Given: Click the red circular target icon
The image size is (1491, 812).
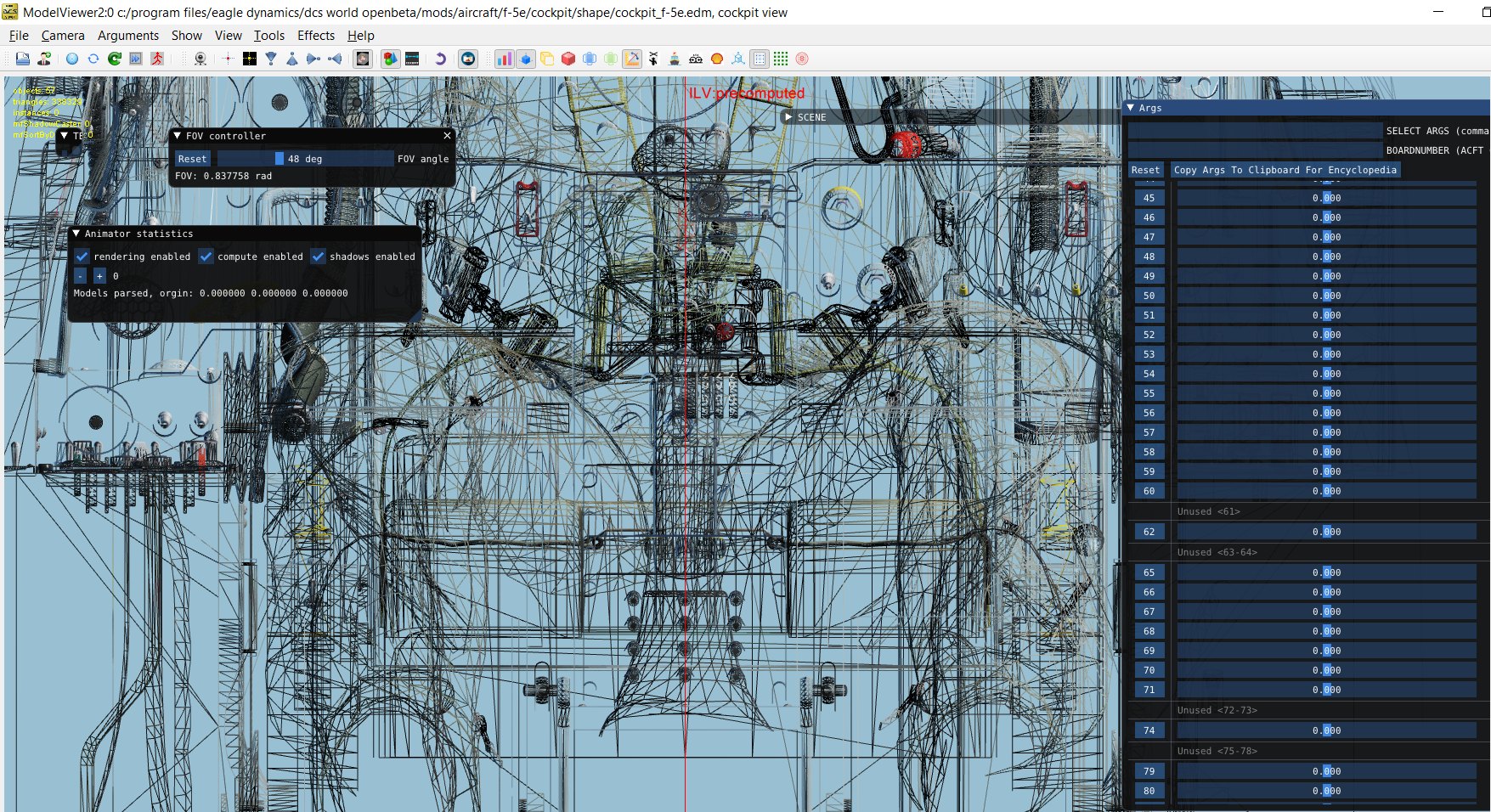Looking at the screenshot, I should coord(802,59).
